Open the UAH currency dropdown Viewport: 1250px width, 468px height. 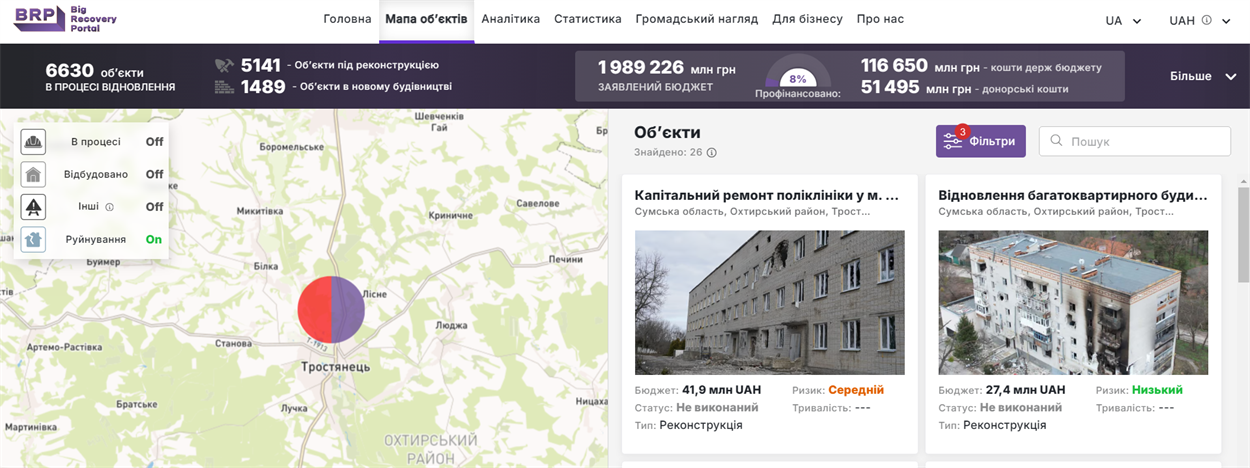click(1200, 20)
